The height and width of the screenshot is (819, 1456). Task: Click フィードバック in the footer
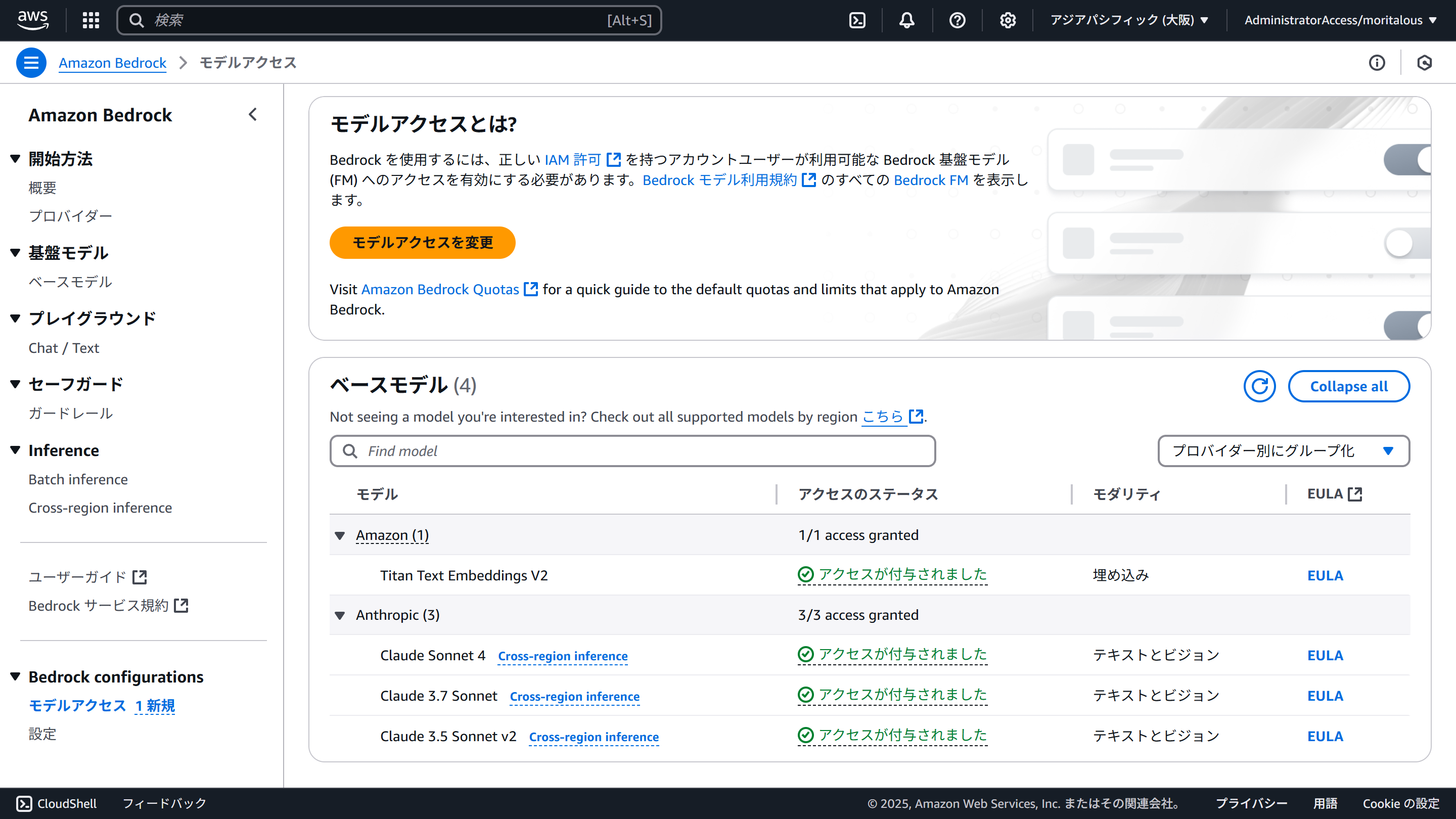164,803
